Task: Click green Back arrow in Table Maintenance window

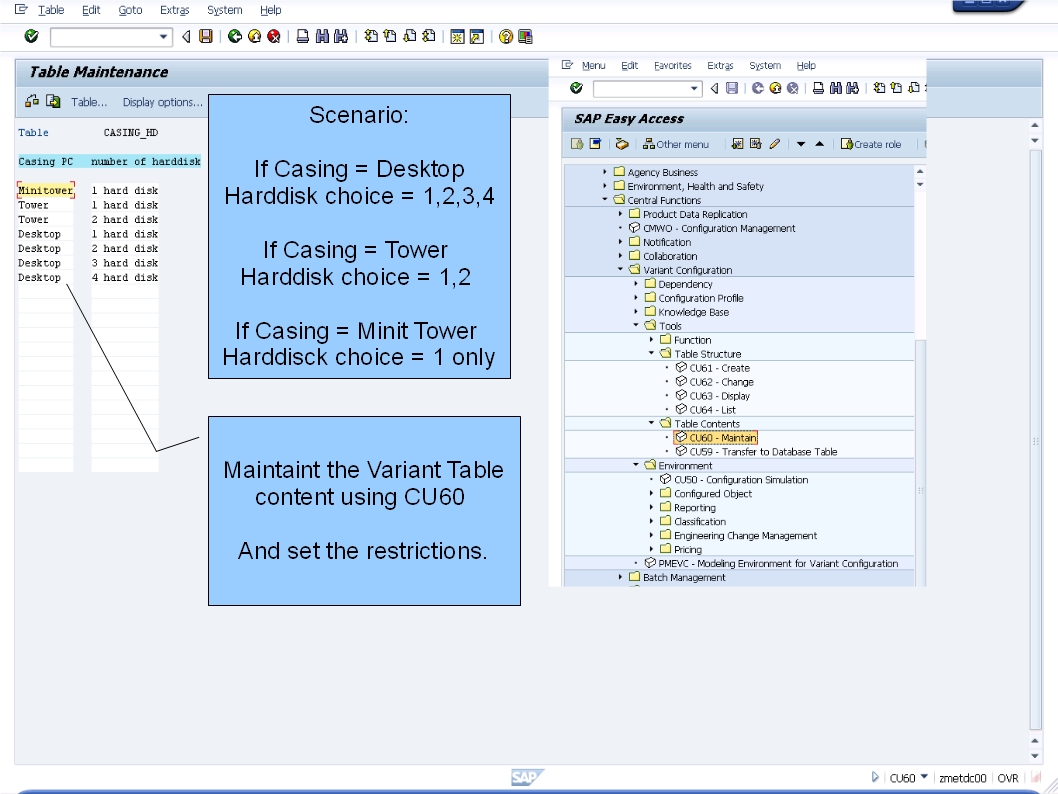Action: 235,36
